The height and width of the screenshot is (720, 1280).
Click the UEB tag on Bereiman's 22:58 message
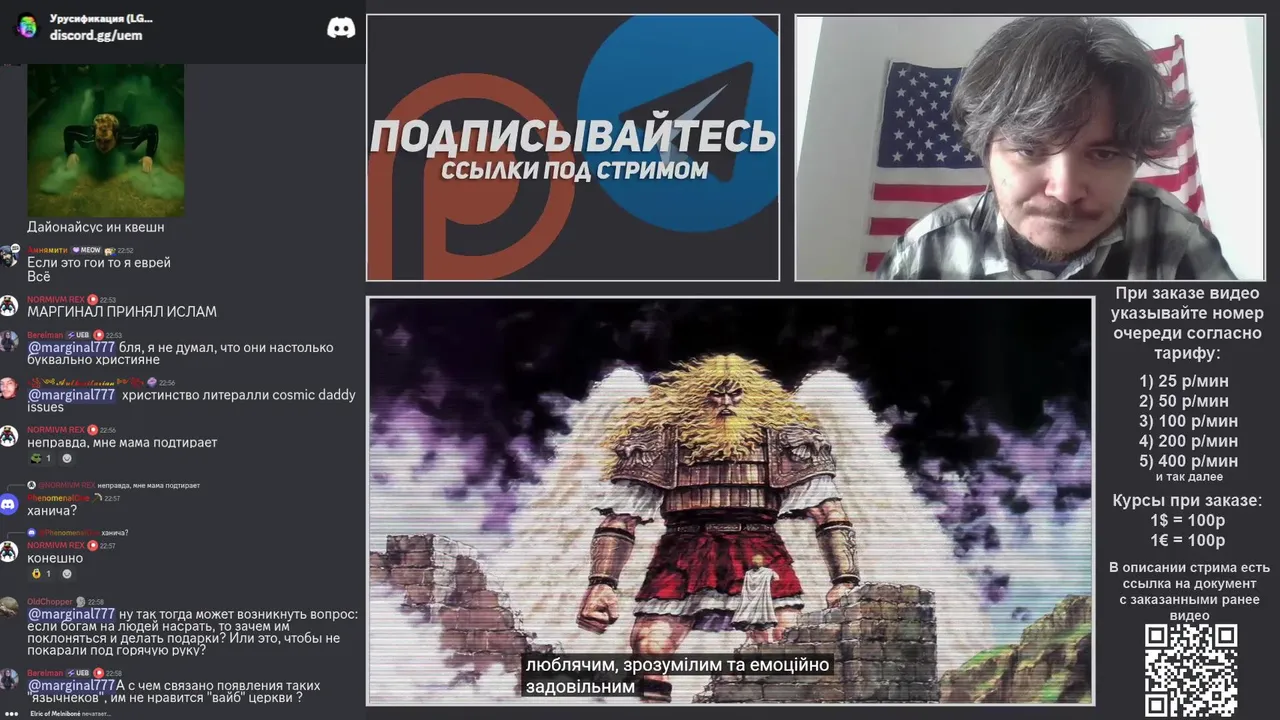pyautogui.click(x=78, y=673)
